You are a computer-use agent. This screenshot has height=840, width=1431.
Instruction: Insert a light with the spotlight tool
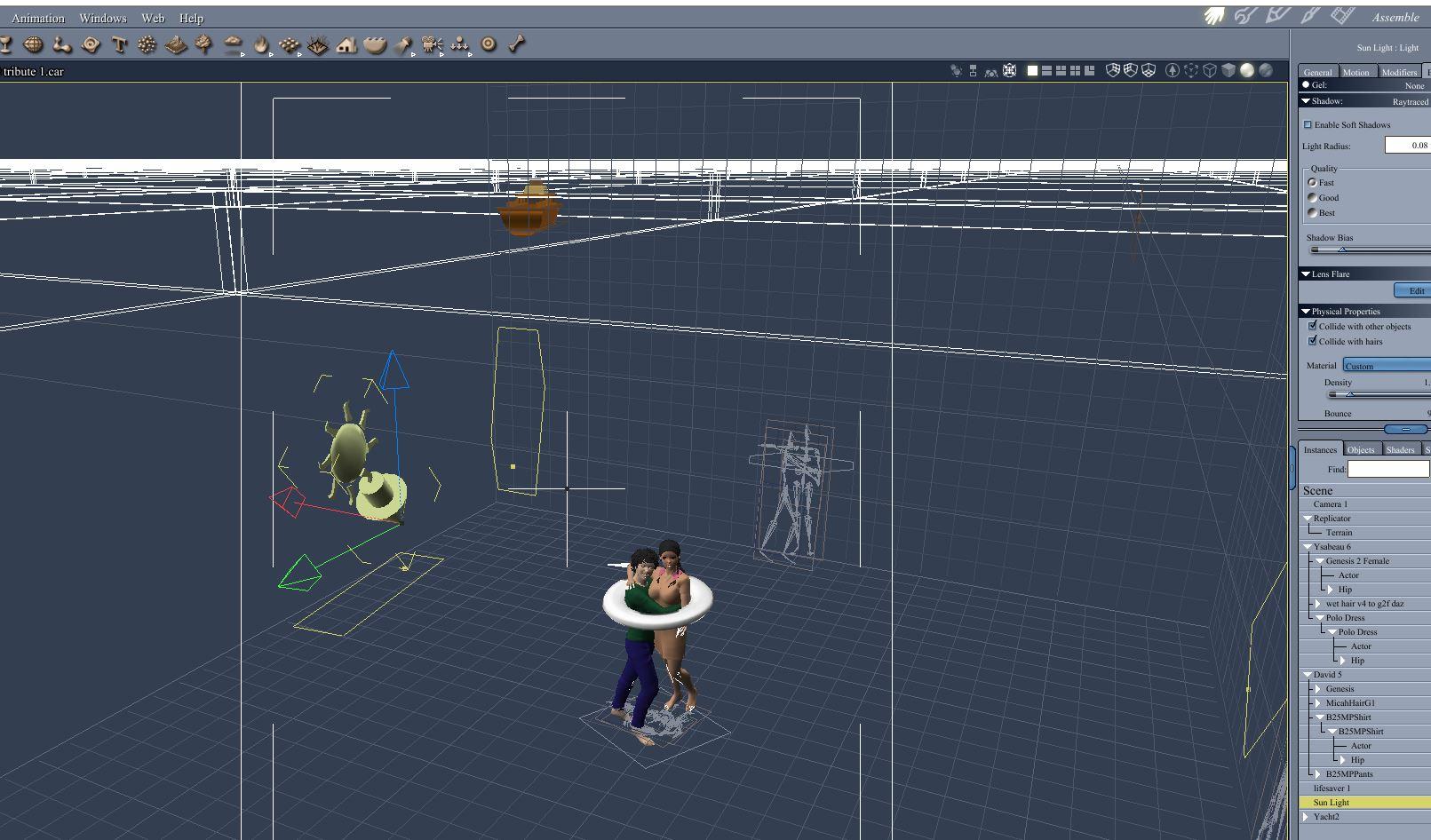pyautogui.click(x=404, y=44)
